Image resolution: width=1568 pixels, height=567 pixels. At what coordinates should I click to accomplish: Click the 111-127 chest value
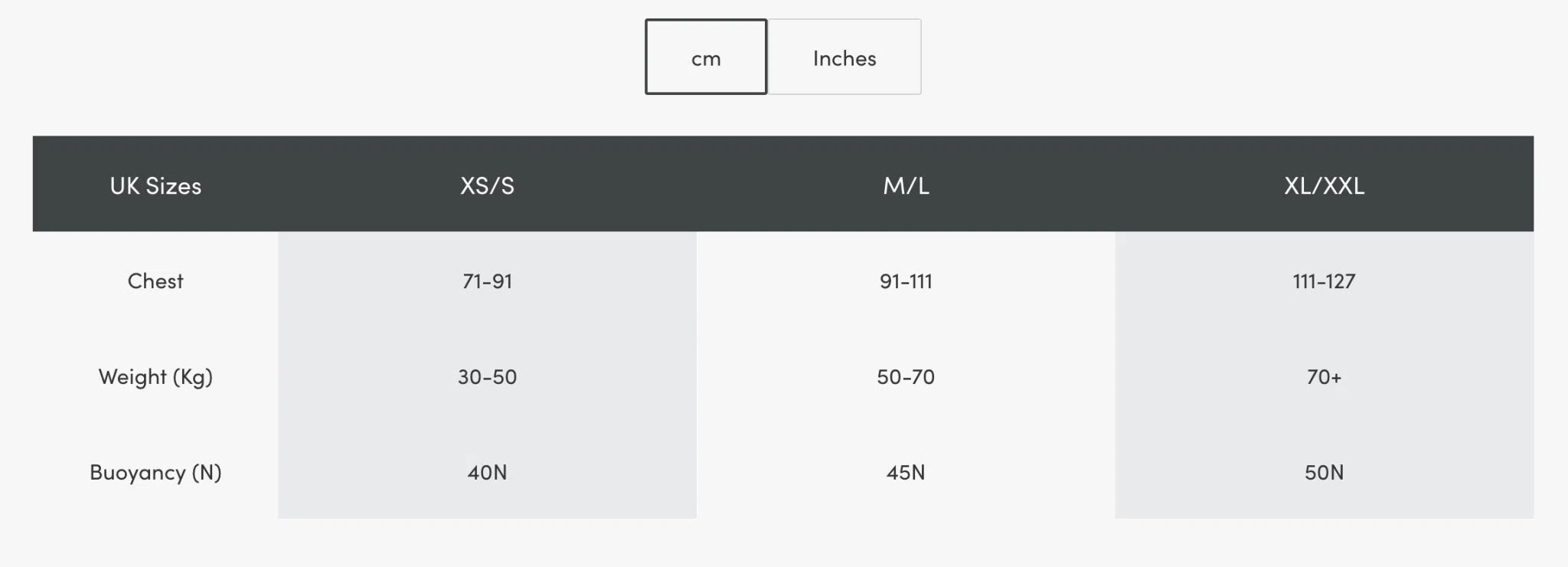1324,281
